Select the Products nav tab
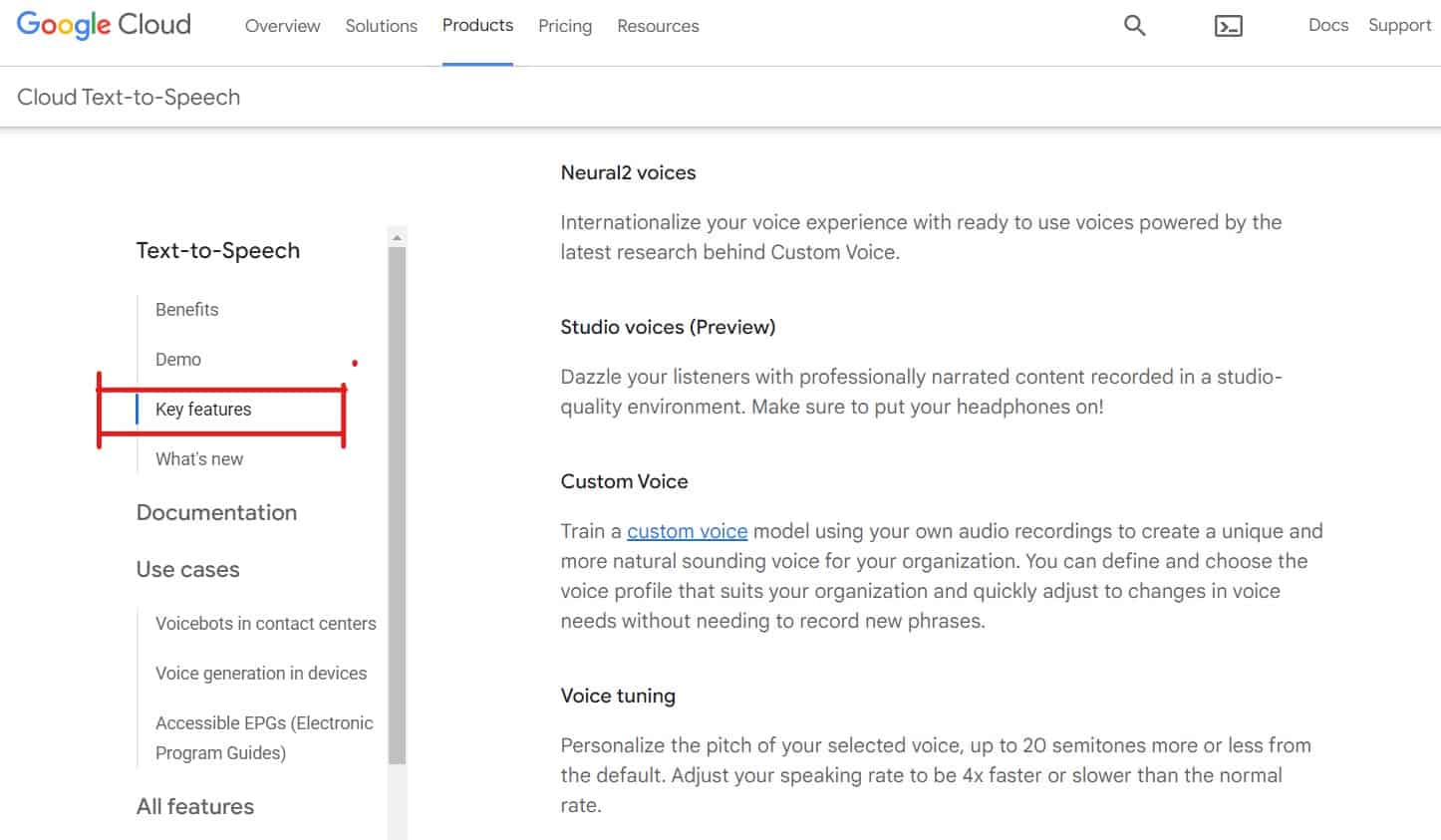 [477, 25]
